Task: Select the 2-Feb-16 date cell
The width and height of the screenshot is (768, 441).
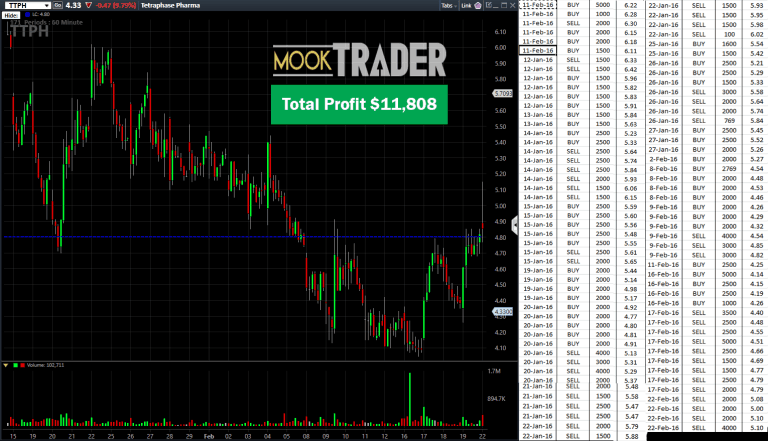Action: [663, 159]
